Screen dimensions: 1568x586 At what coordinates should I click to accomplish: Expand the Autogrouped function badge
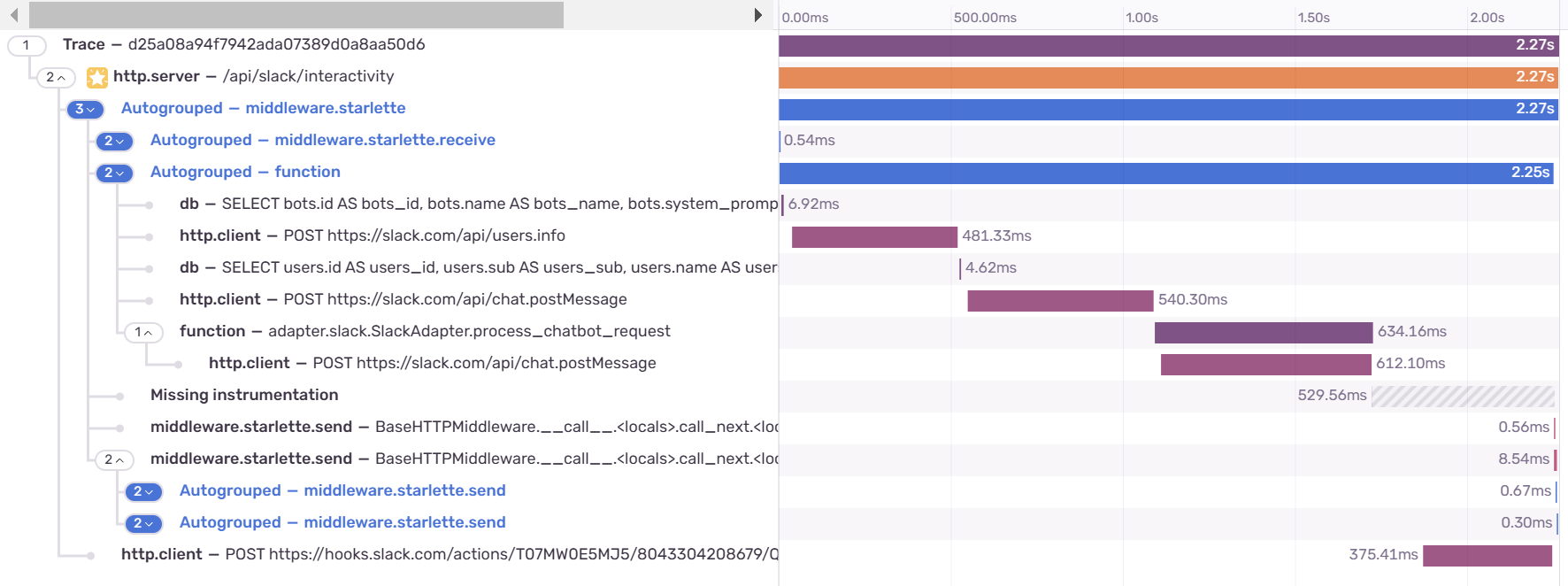point(114,173)
